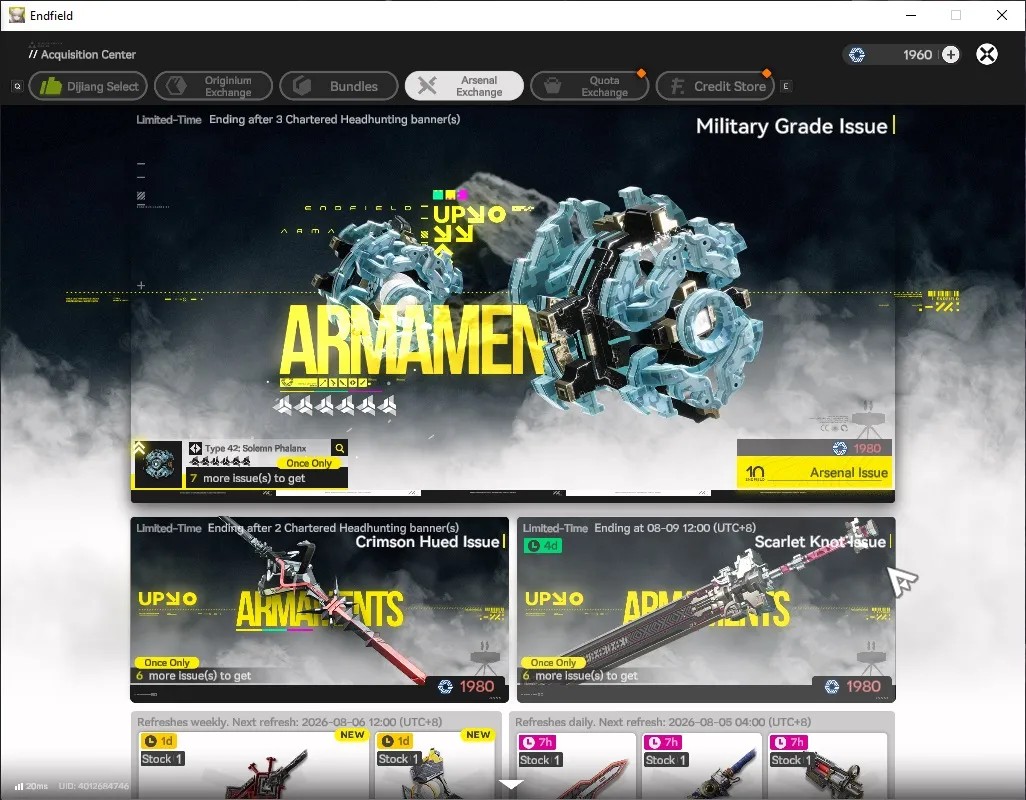Inspect Solemn Phalanx with magnifier icon
This screenshot has width=1026, height=800.
tap(340, 448)
